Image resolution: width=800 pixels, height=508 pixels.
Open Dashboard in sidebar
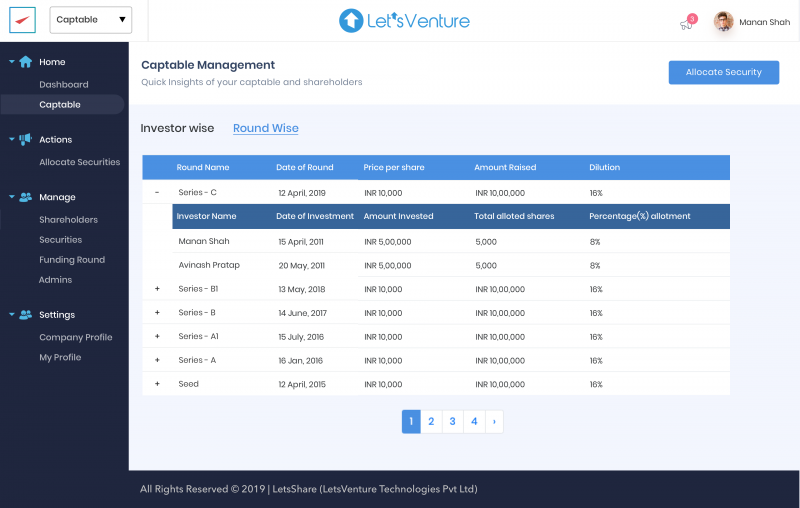(64, 85)
